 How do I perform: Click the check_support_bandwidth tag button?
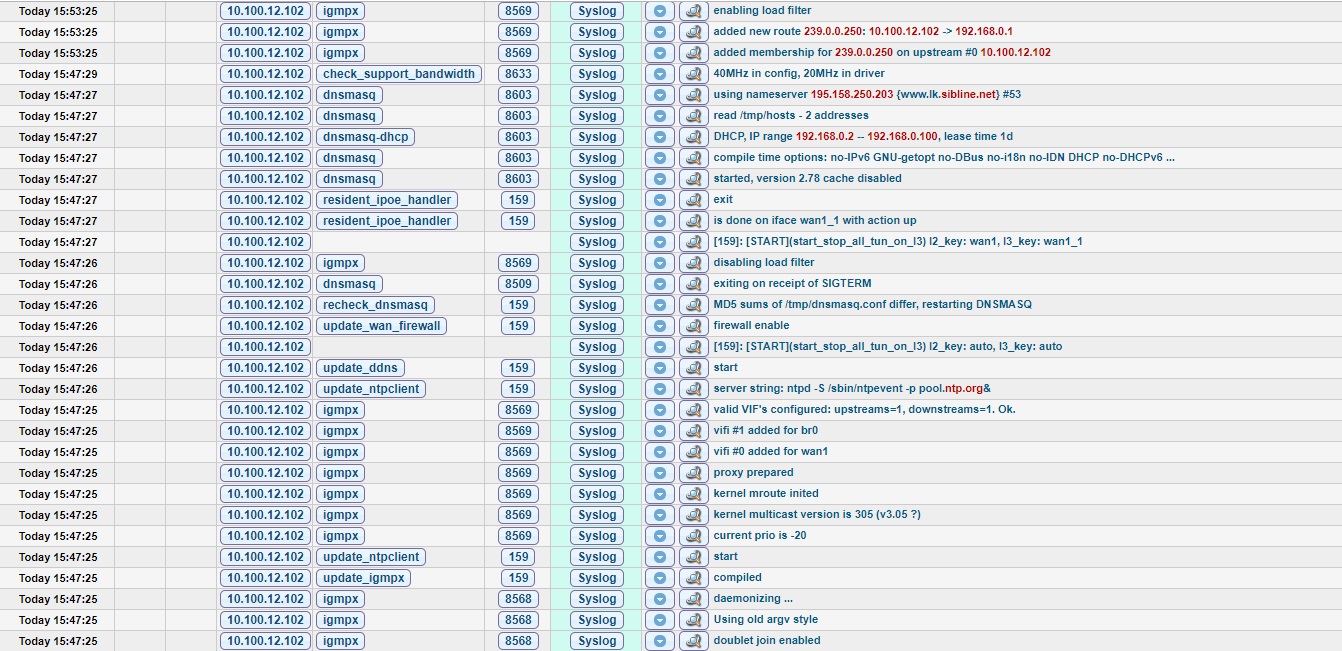[399, 74]
